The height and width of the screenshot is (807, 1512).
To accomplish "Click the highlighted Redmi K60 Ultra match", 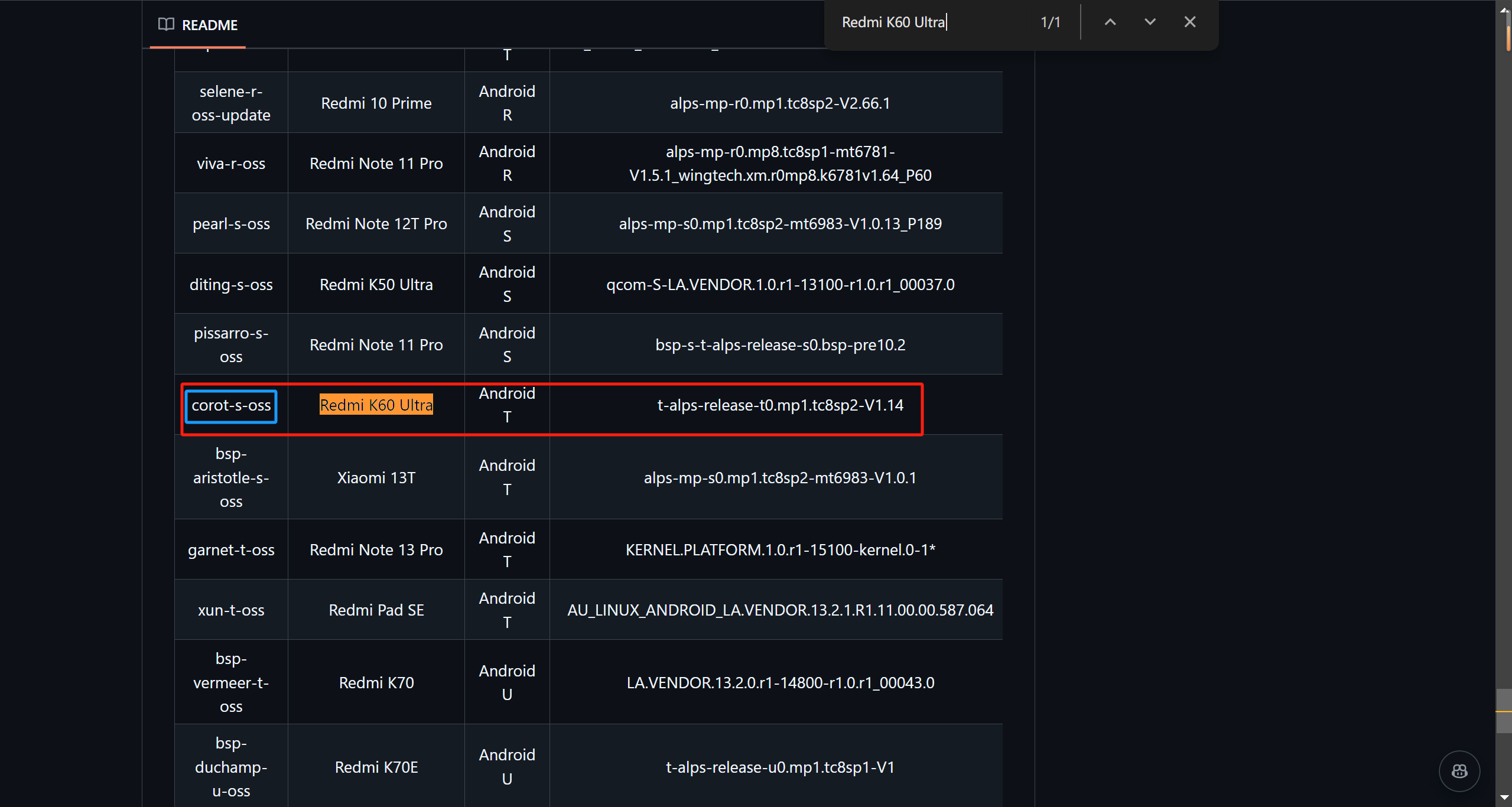I will pos(376,405).
